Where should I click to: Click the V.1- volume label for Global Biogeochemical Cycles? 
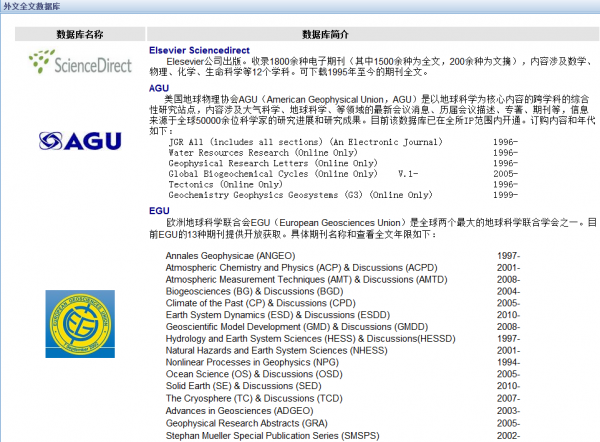(x=408, y=174)
